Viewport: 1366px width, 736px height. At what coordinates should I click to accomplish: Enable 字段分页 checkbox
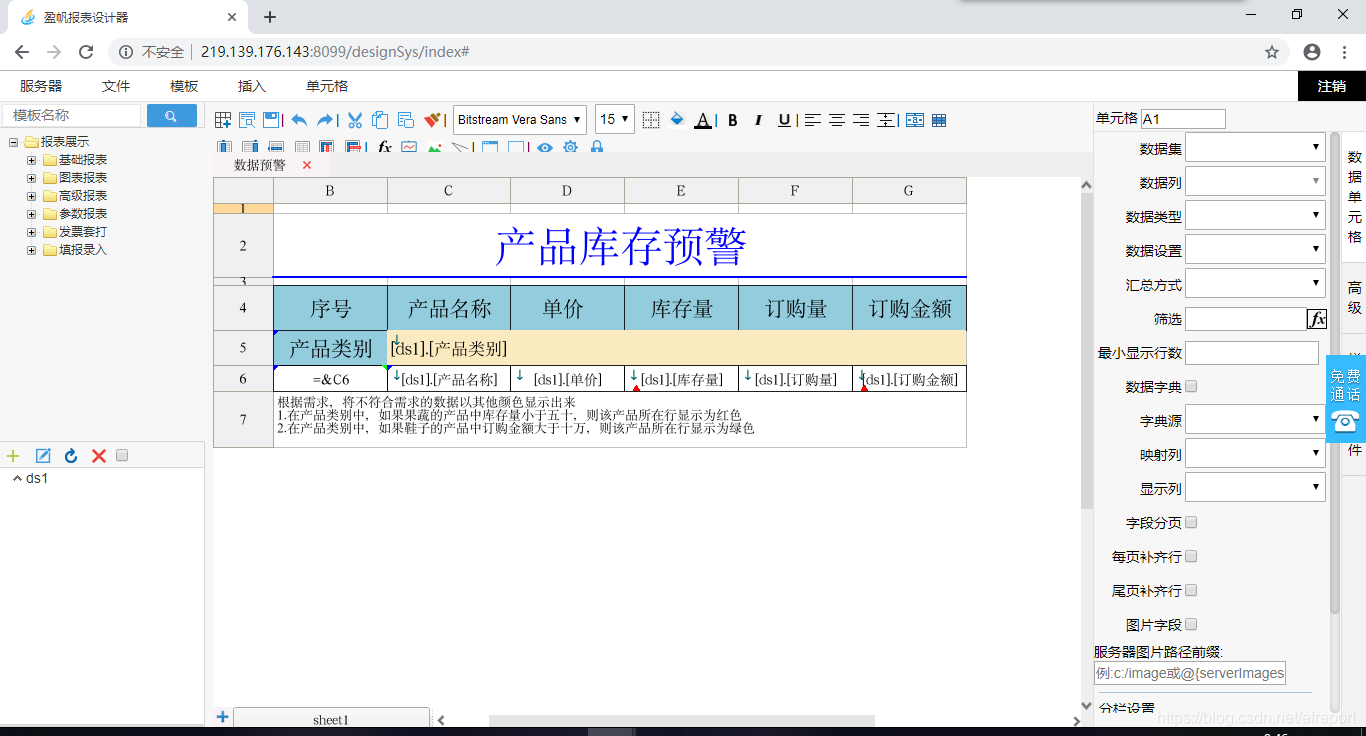click(x=1191, y=522)
